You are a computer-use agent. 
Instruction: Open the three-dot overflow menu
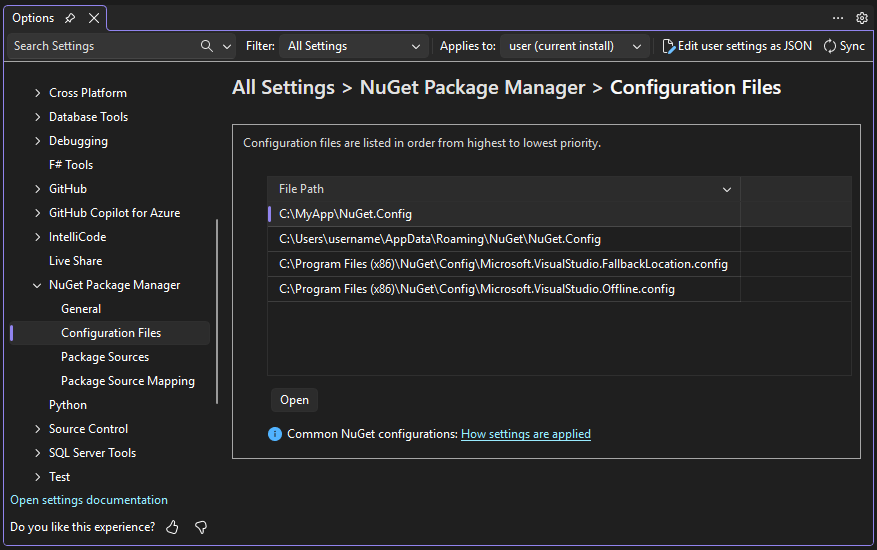[837, 18]
